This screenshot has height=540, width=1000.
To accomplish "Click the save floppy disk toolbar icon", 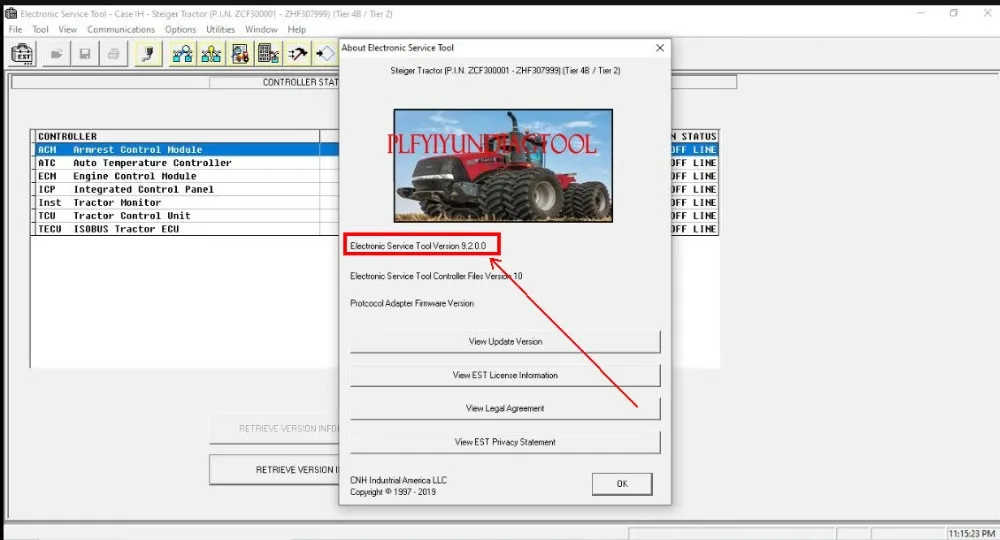I will pyautogui.click(x=85, y=54).
